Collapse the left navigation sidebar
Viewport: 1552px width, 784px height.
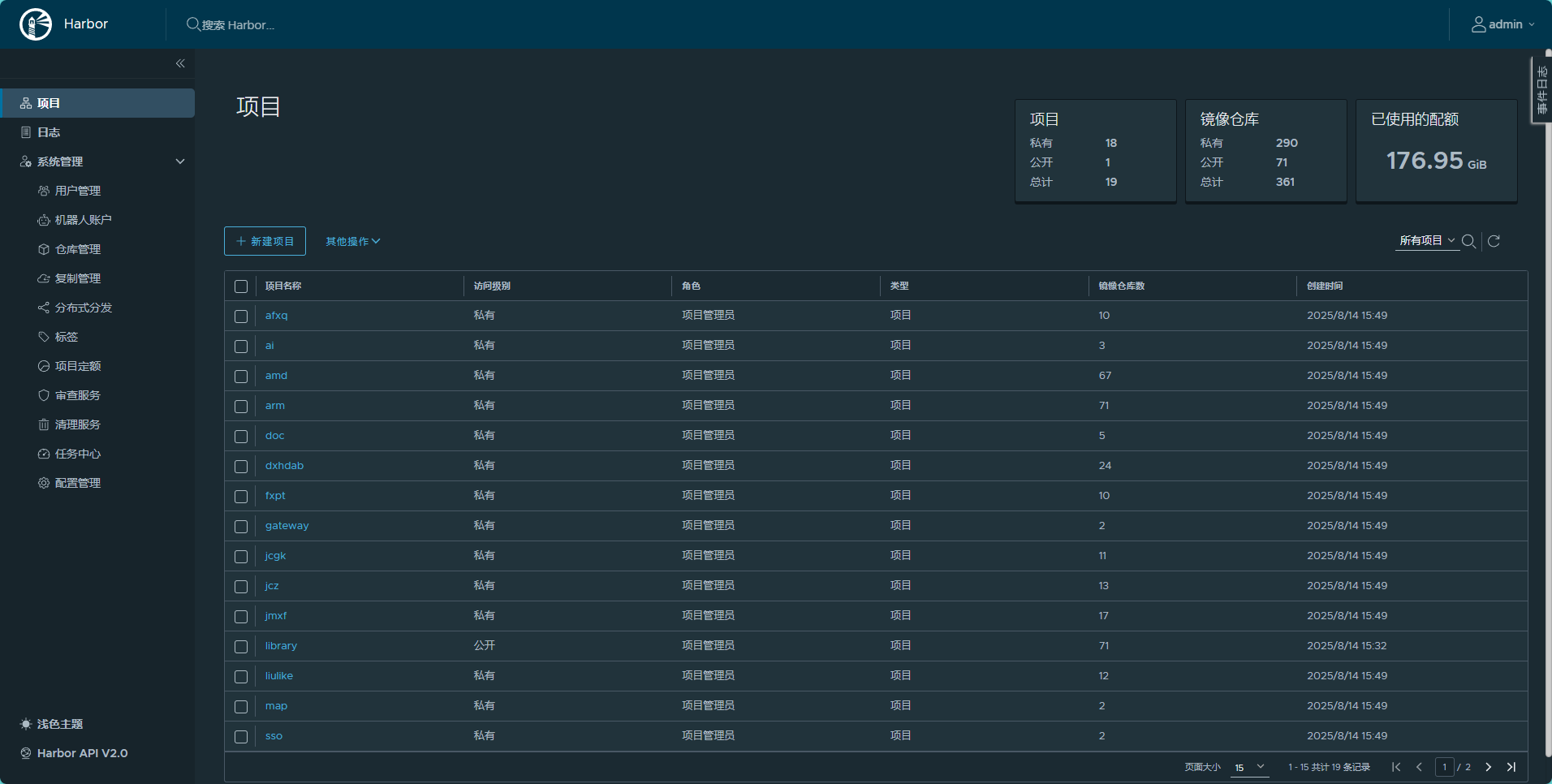(180, 63)
